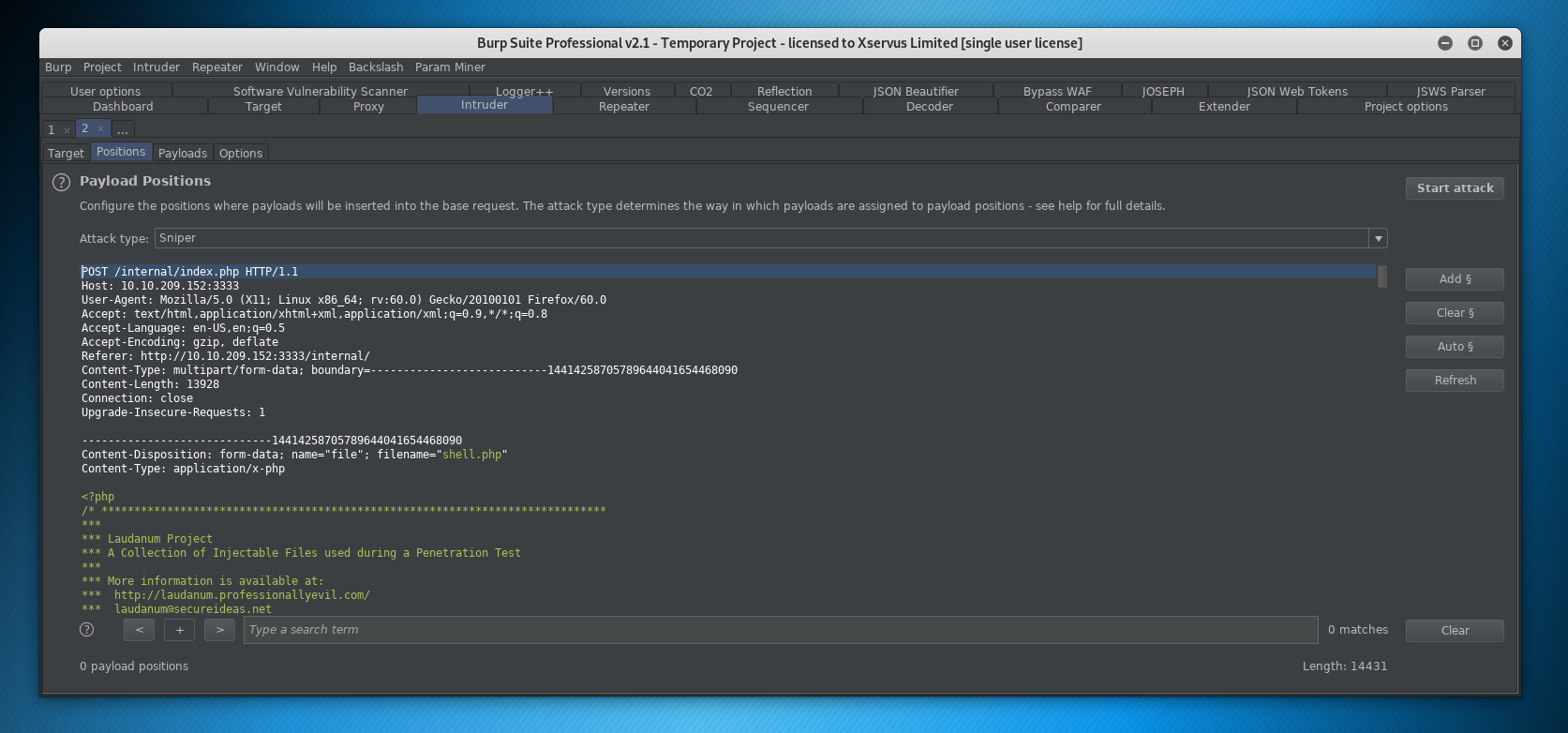Screen dimensions: 1568x733
Task: Select Intruder attack tab 2
Action: click(84, 128)
